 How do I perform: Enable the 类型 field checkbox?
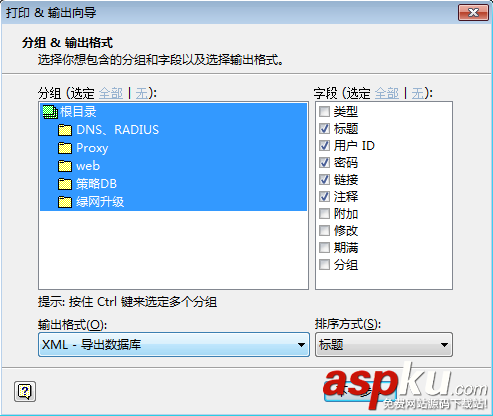click(324, 111)
